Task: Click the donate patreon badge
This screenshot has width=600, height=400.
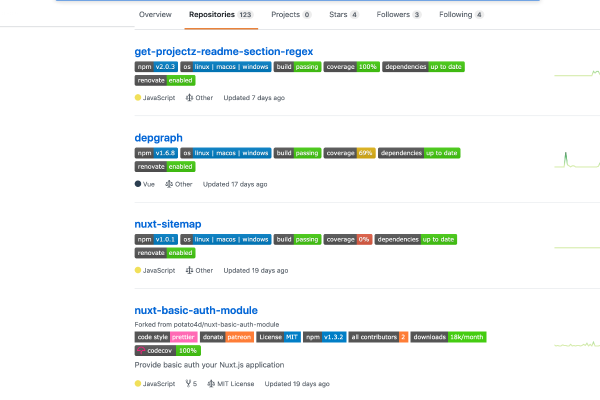Action: tap(227, 337)
